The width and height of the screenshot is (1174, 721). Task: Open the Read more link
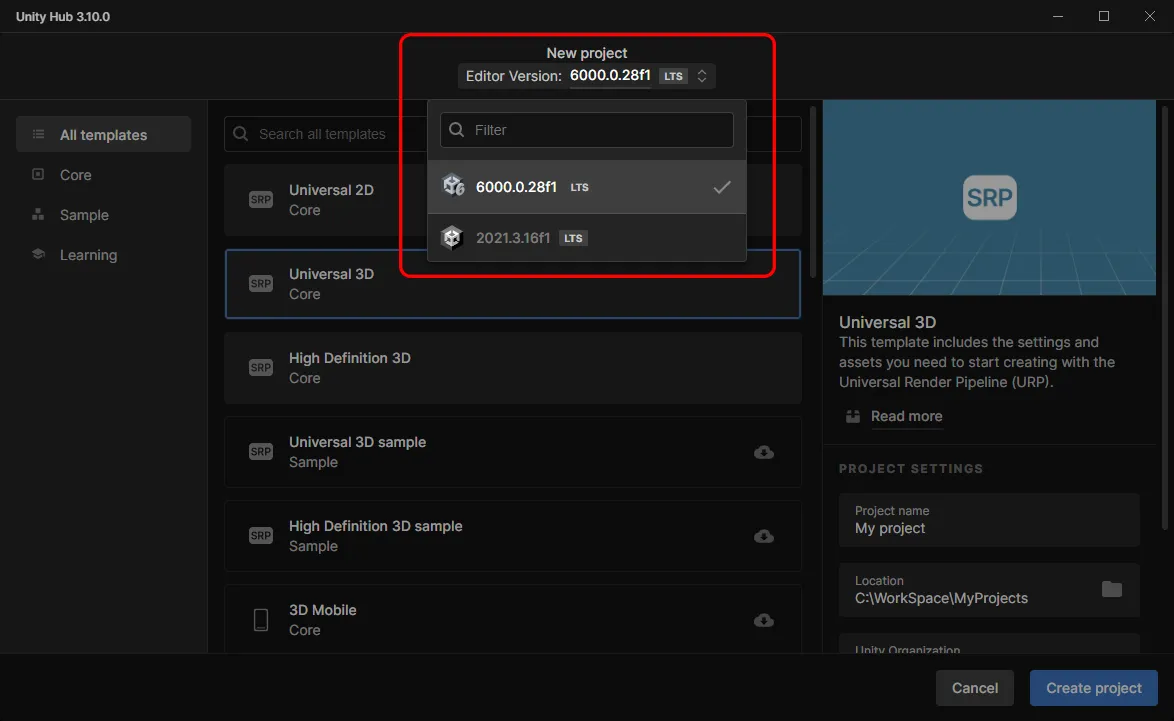(906, 416)
